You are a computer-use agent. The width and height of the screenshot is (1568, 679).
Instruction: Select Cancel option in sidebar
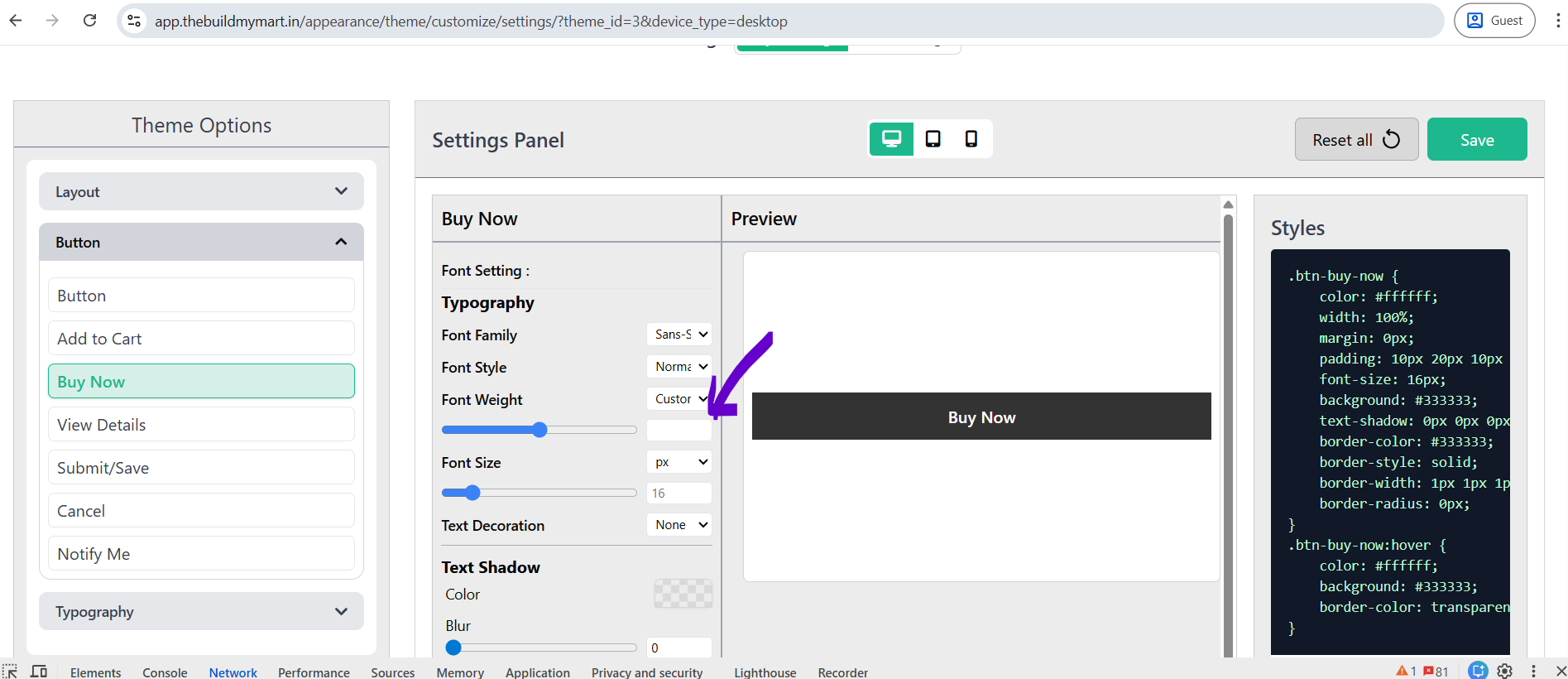point(201,510)
